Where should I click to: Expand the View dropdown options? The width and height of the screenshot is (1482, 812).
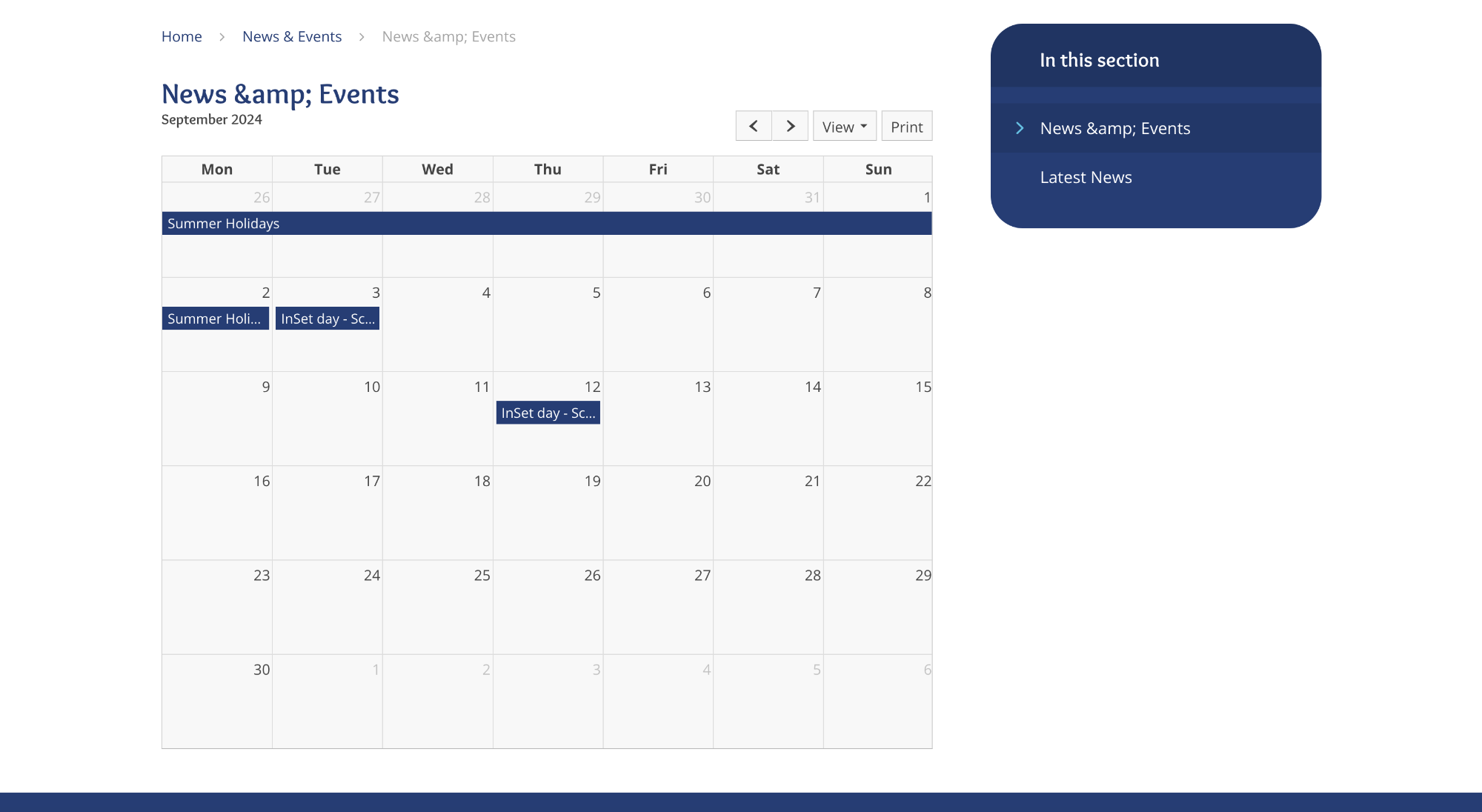(x=843, y=125)
